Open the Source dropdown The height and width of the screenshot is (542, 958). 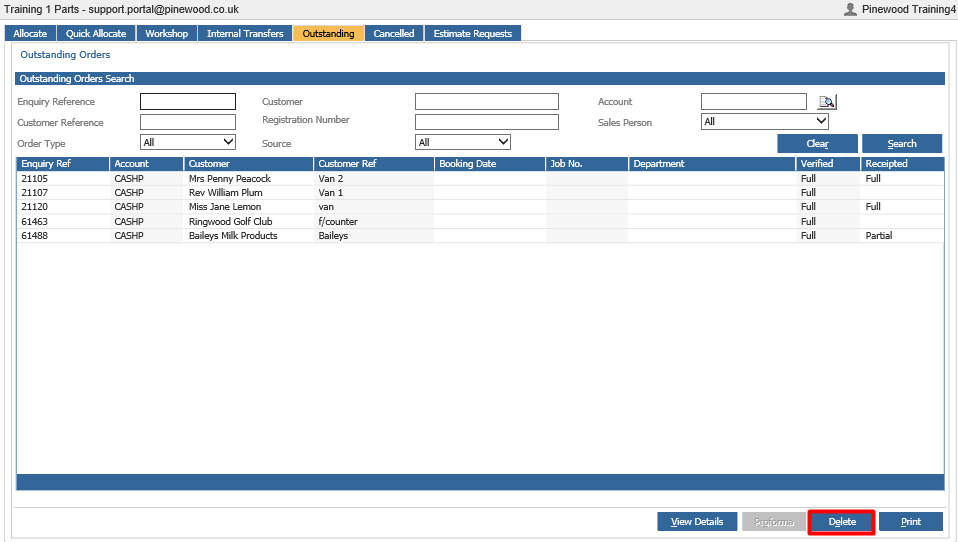click(463, 142)
